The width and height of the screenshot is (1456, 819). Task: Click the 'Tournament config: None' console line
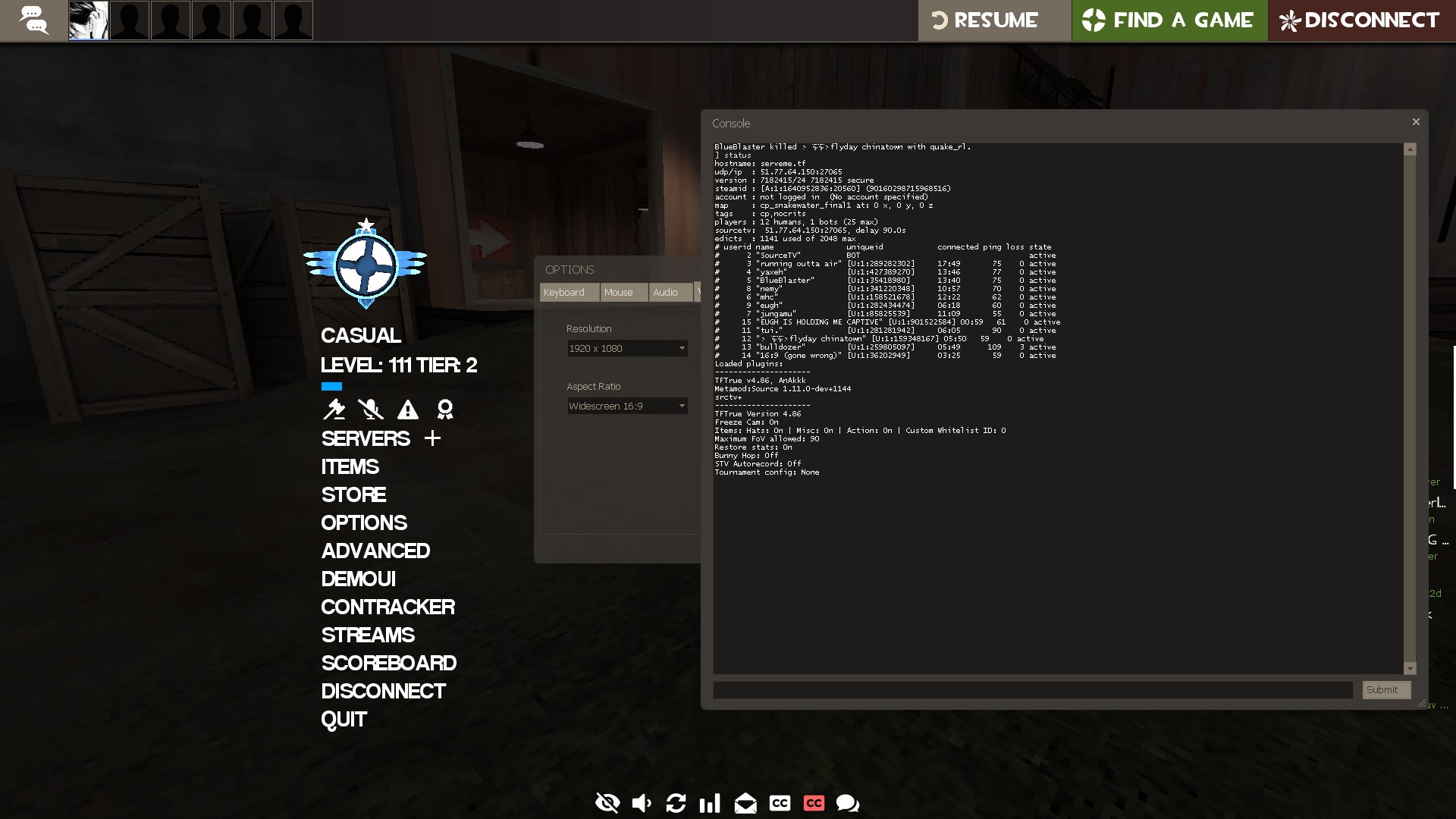767,472
